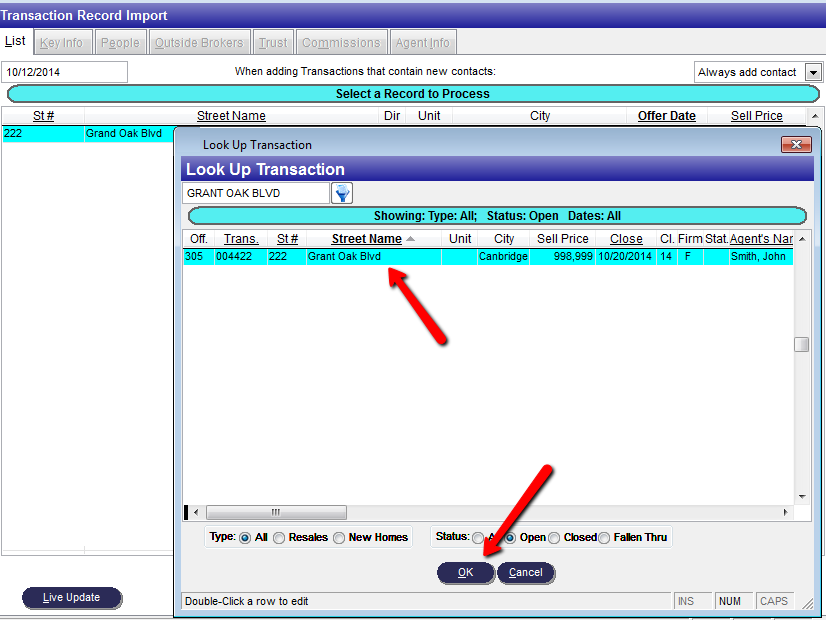
Task: Switch to the List tab
Action: (15, 41)
